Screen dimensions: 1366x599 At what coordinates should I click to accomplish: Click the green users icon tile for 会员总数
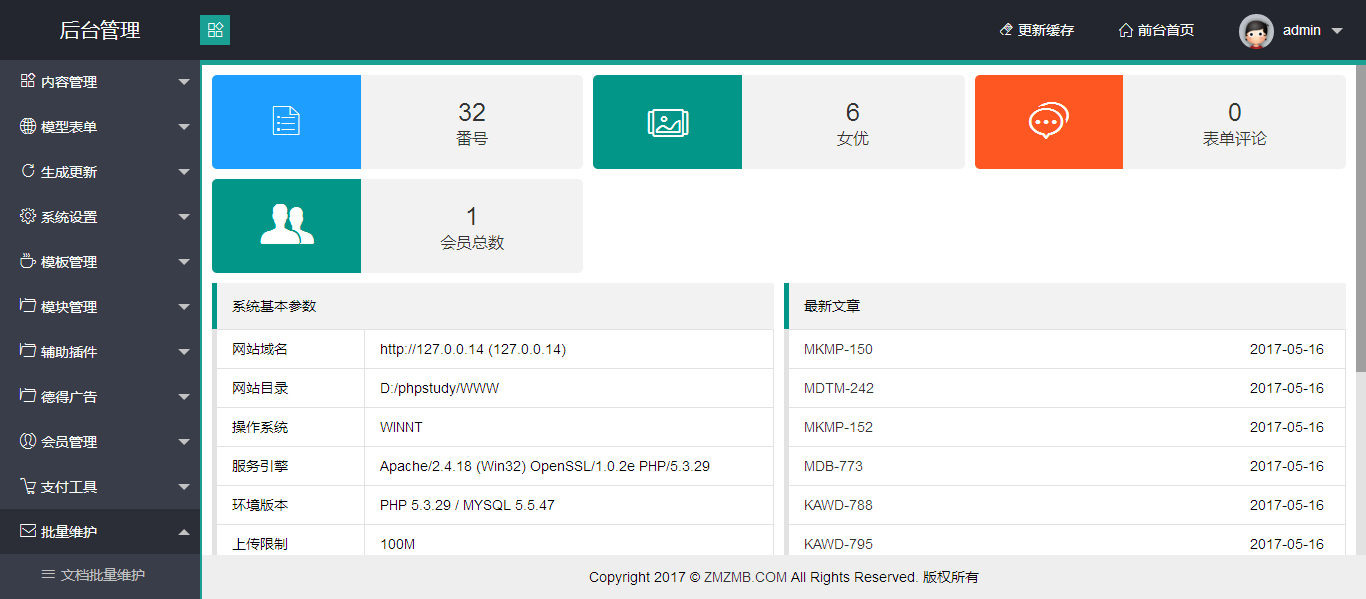coord(286,226)
